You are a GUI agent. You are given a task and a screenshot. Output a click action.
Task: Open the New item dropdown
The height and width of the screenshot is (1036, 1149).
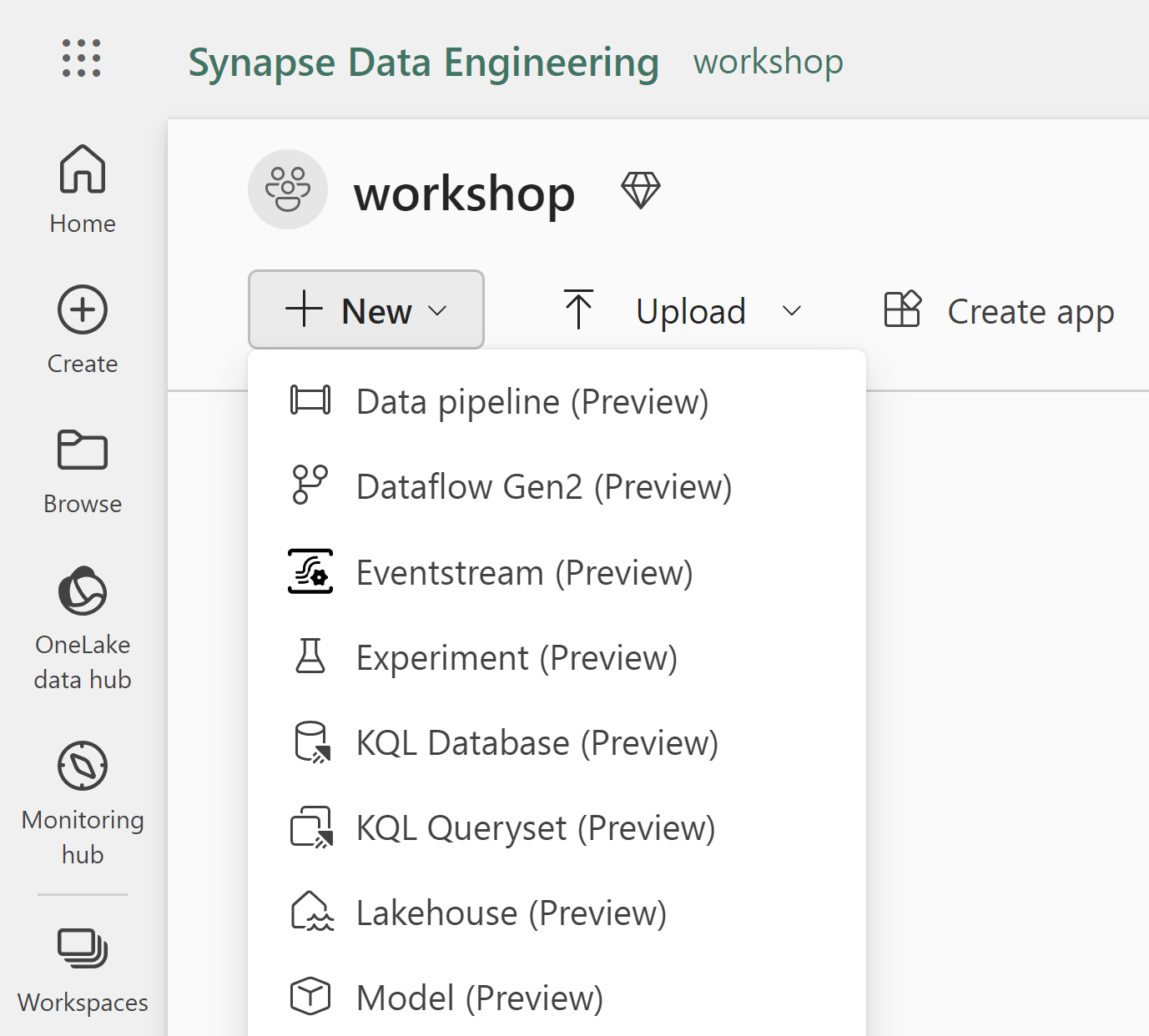tap(366, 309)
